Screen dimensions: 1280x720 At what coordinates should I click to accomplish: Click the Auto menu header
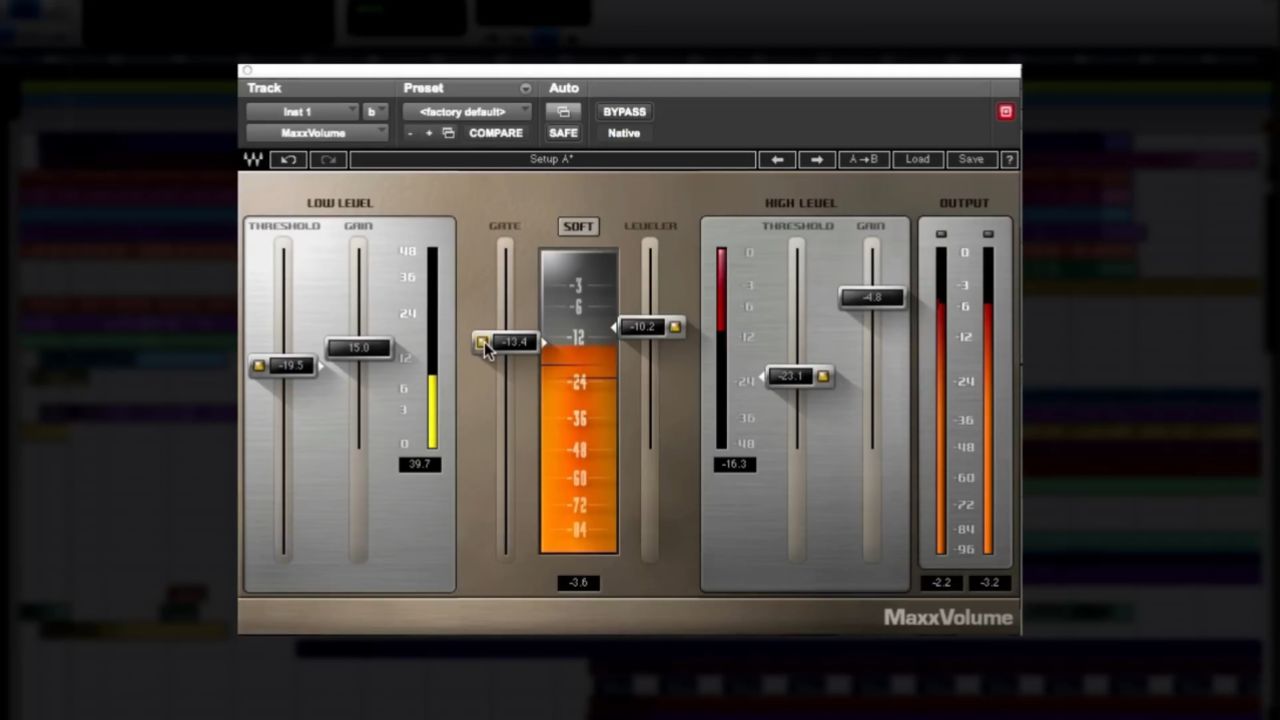pos(563,88)
